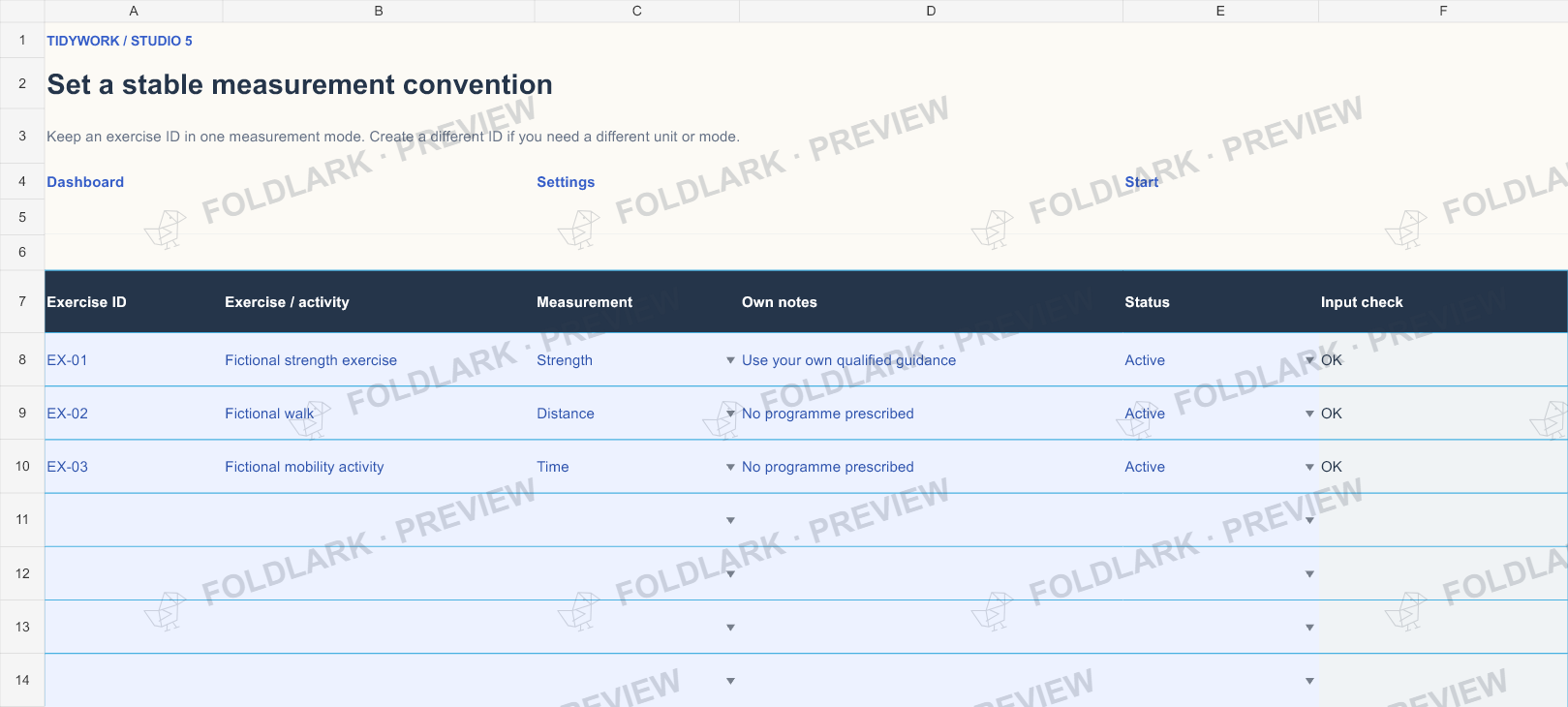The image size is (1568, 707).
Task: Select column B header
Action: tap(379, 11)
